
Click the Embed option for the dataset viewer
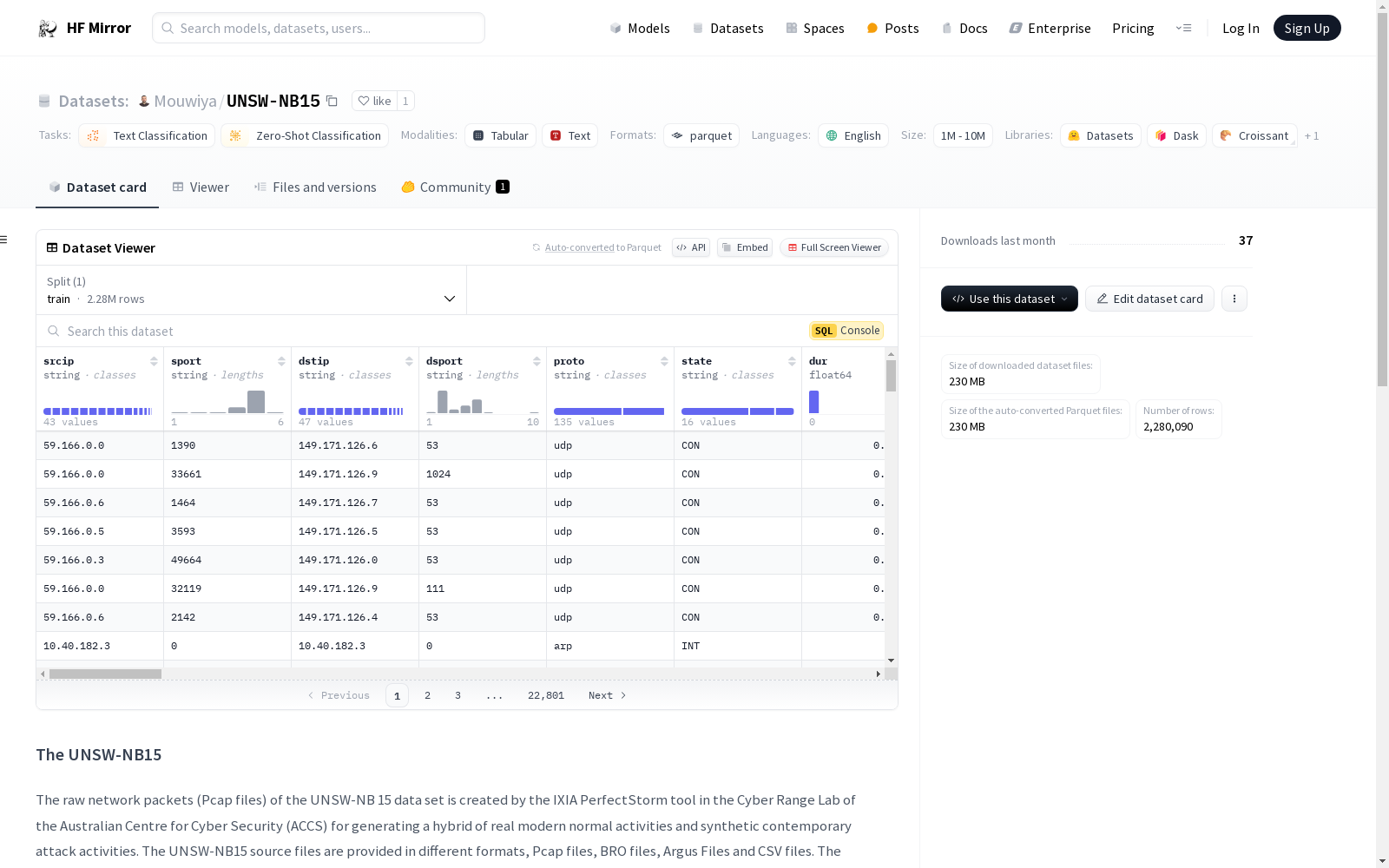click(x=744, y=247)
